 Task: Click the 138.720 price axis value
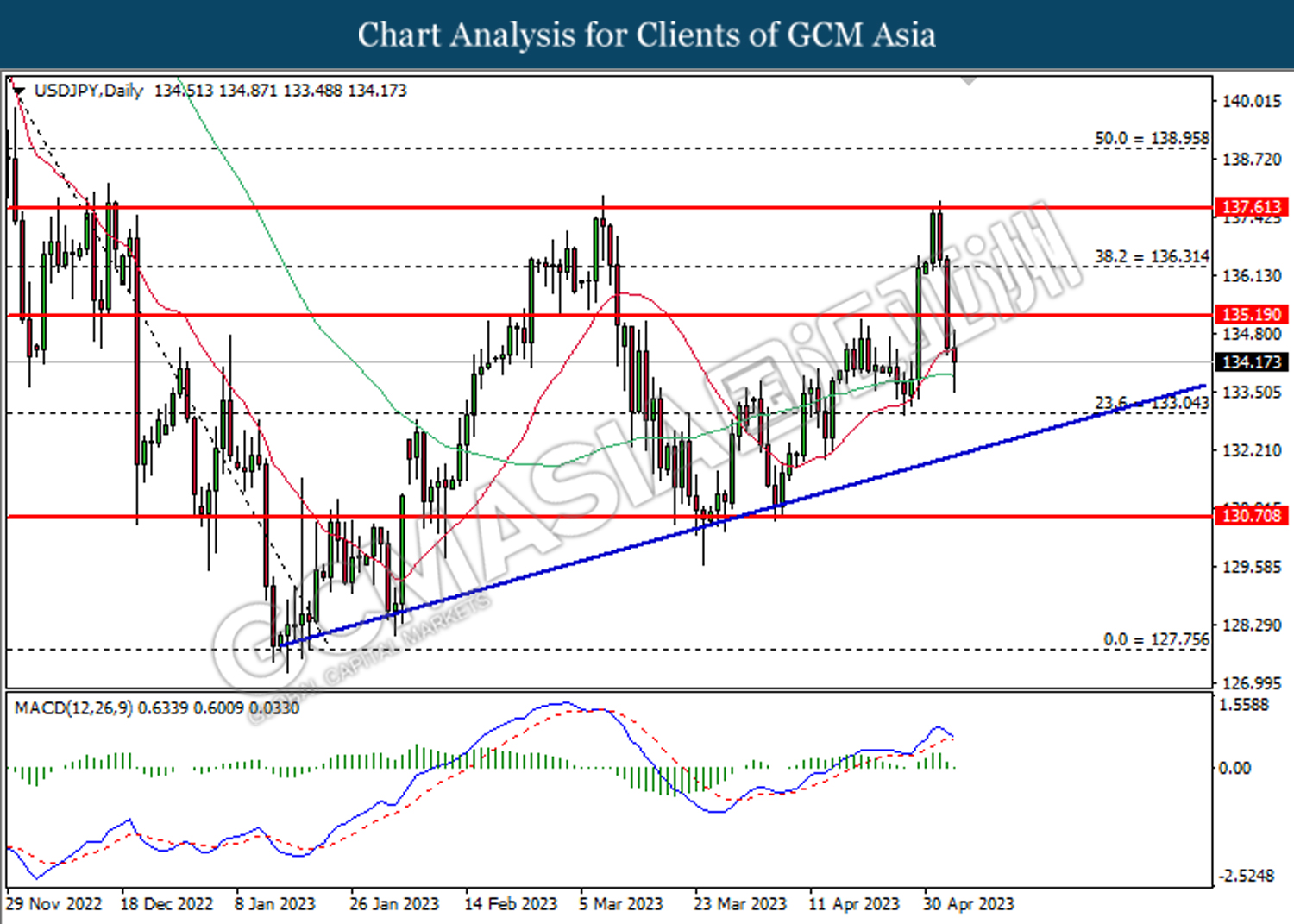pyautogui.click(x=1252, y=160)
